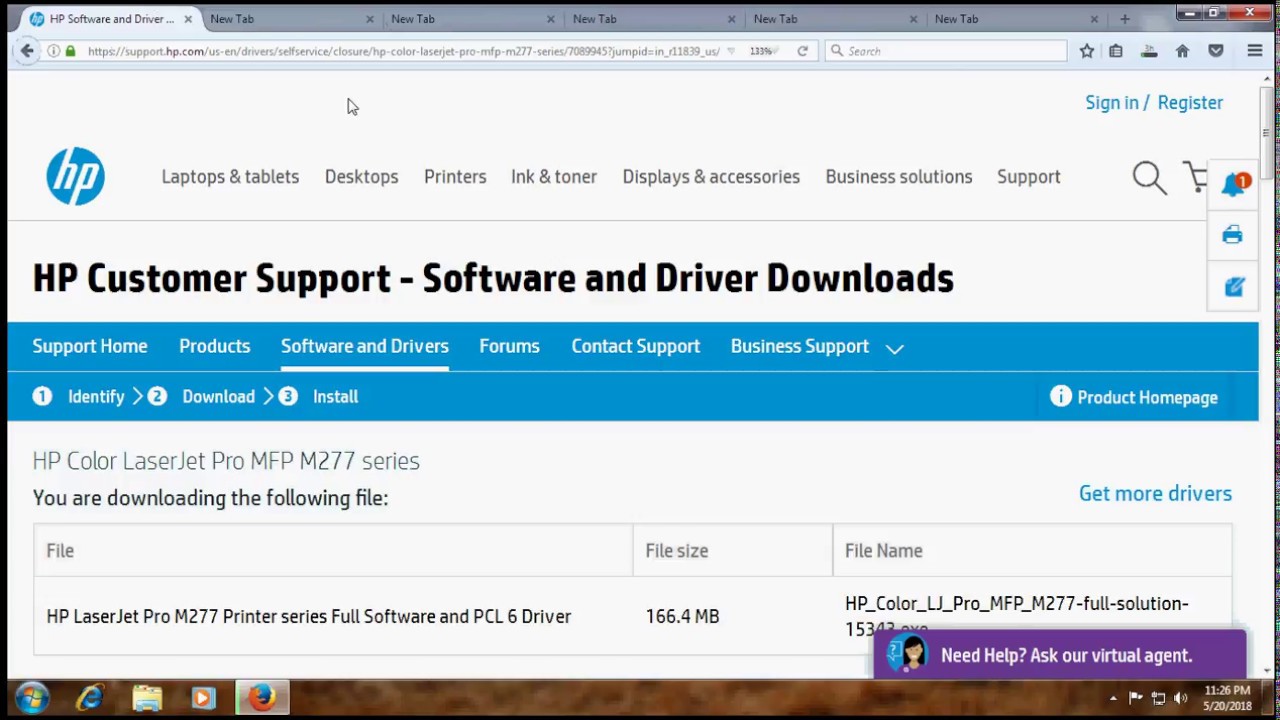Click the volume speaker tray icon
This screenshot has height=720, width=1280.
[1181, 698]
